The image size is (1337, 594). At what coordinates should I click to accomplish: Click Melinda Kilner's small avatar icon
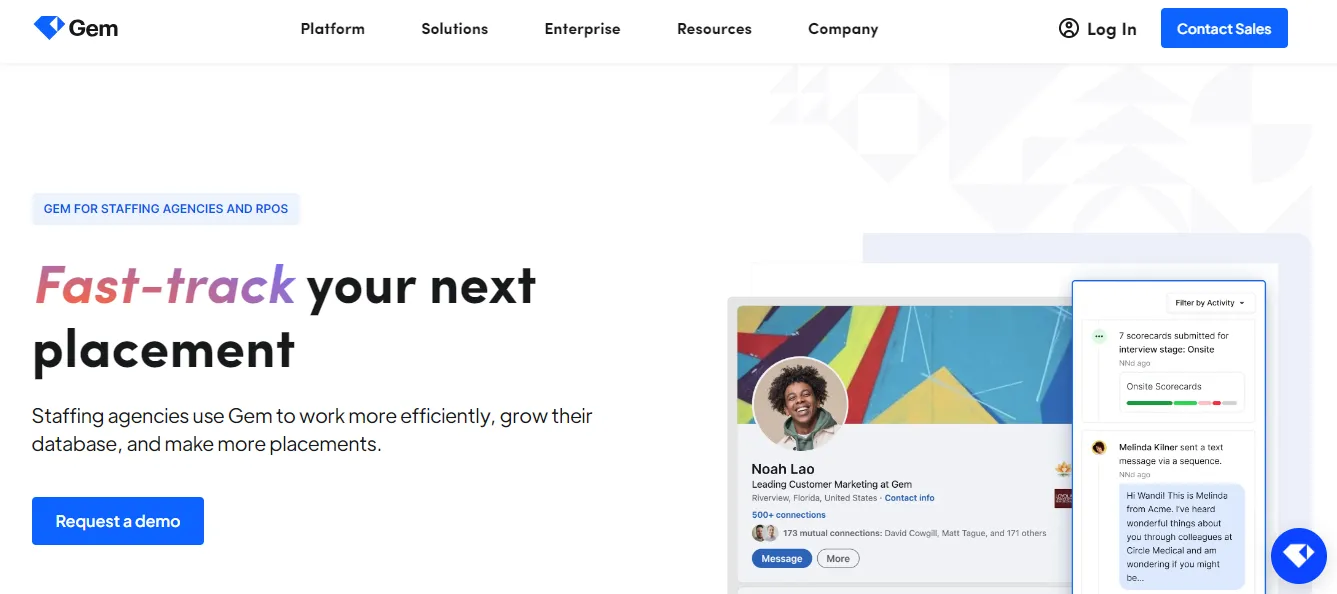point(1099,448)
